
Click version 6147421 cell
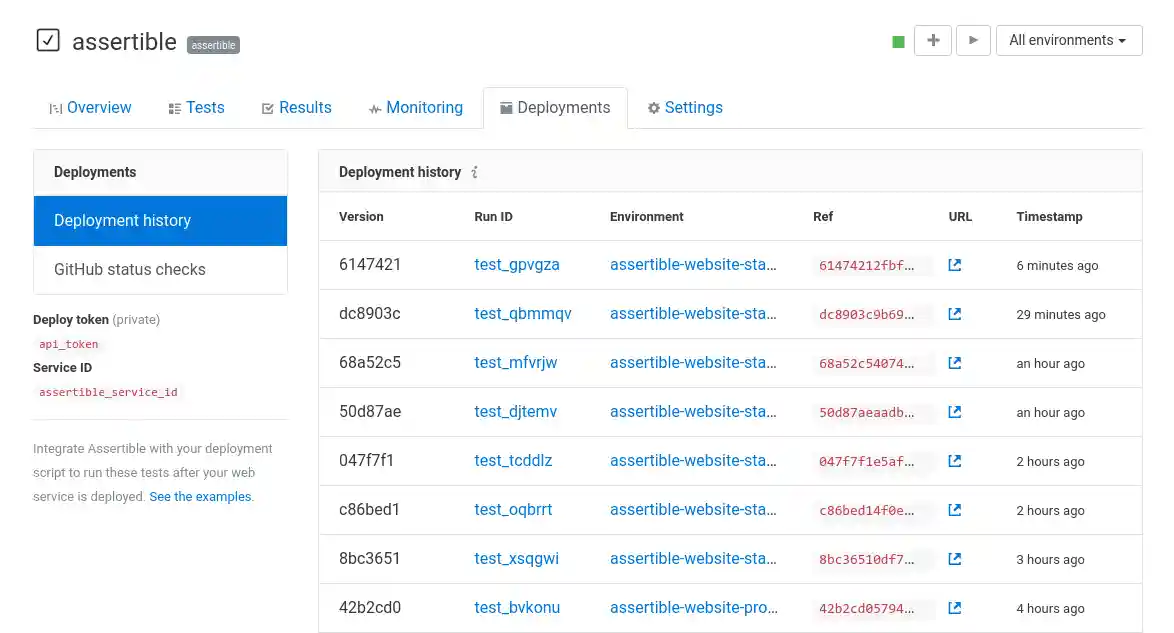point(370,265)
